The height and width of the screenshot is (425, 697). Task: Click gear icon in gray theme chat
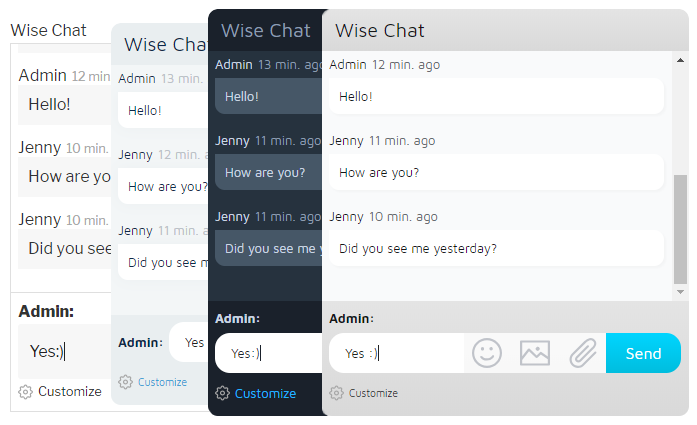pyautogui.click(x=337, y=393)
